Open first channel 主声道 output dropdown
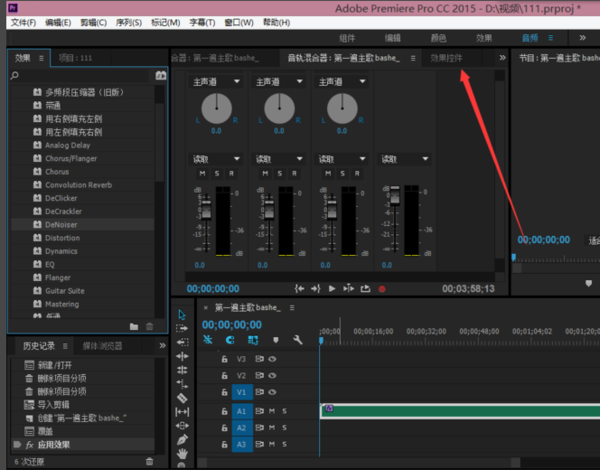 click(x=215, y=82)
